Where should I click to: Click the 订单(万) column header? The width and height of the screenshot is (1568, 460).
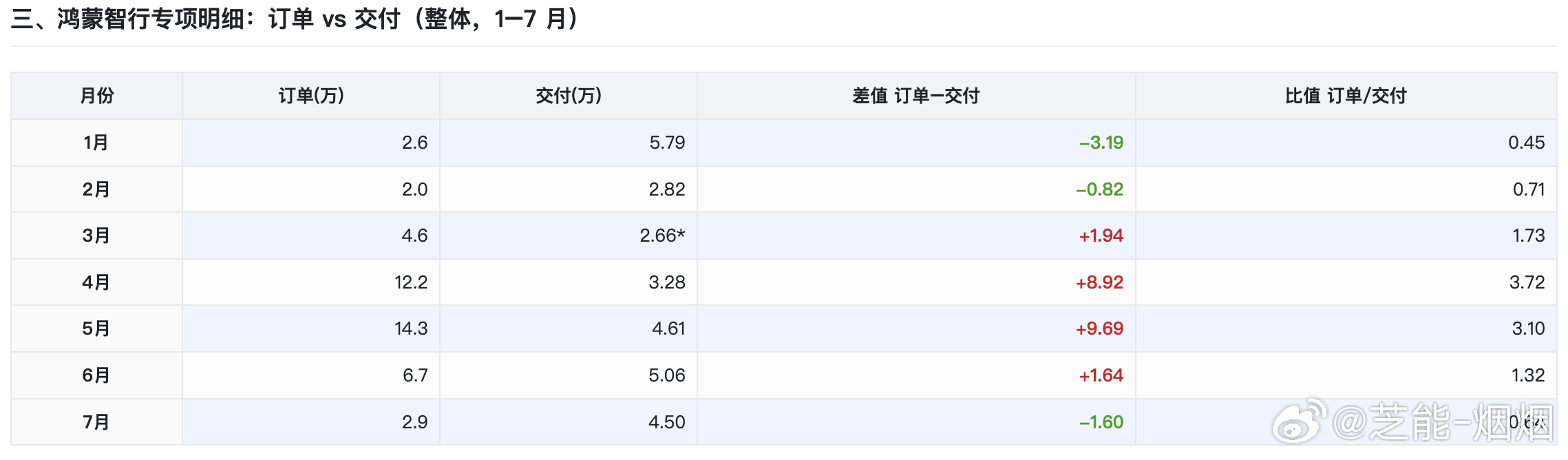tap(311, 96)
